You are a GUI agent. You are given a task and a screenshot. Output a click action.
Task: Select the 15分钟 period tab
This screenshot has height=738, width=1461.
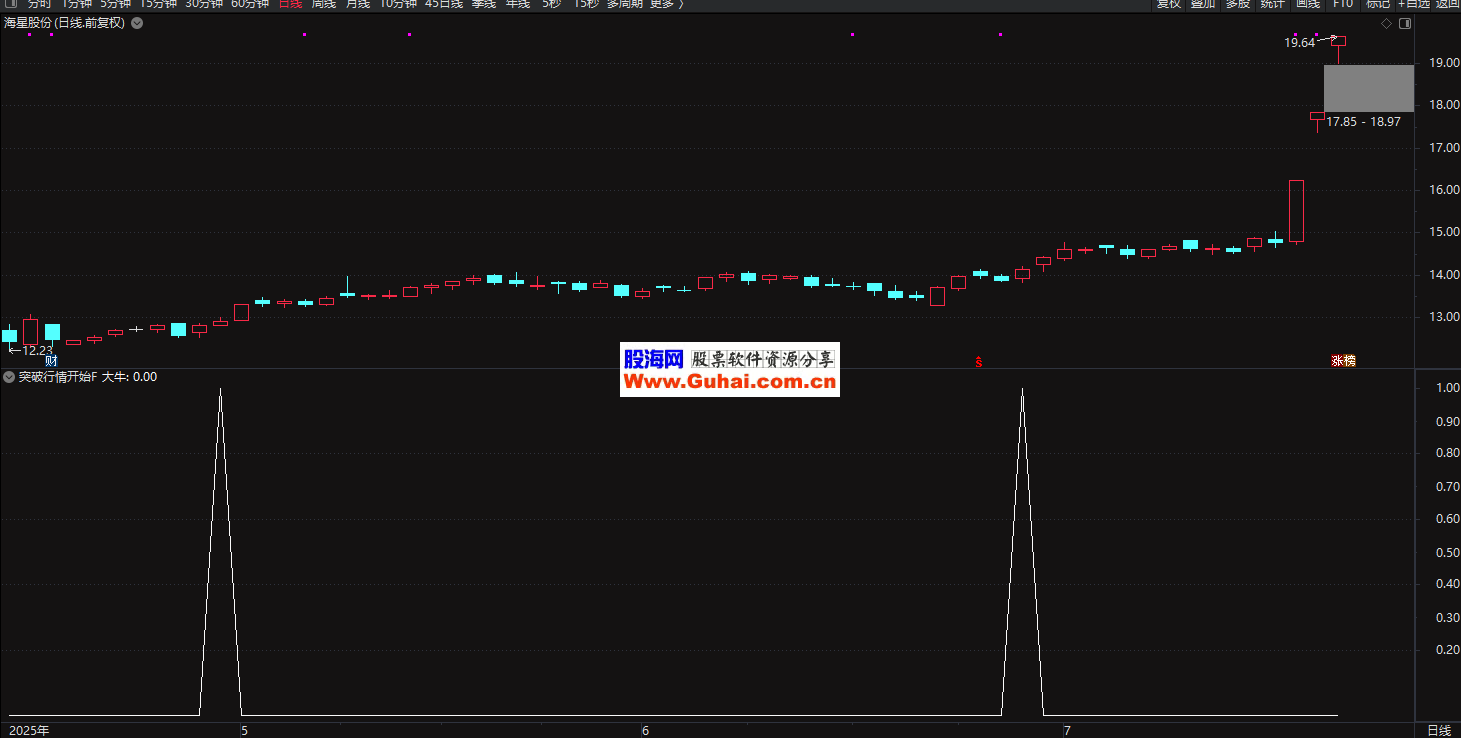click(x=157, y=4)
